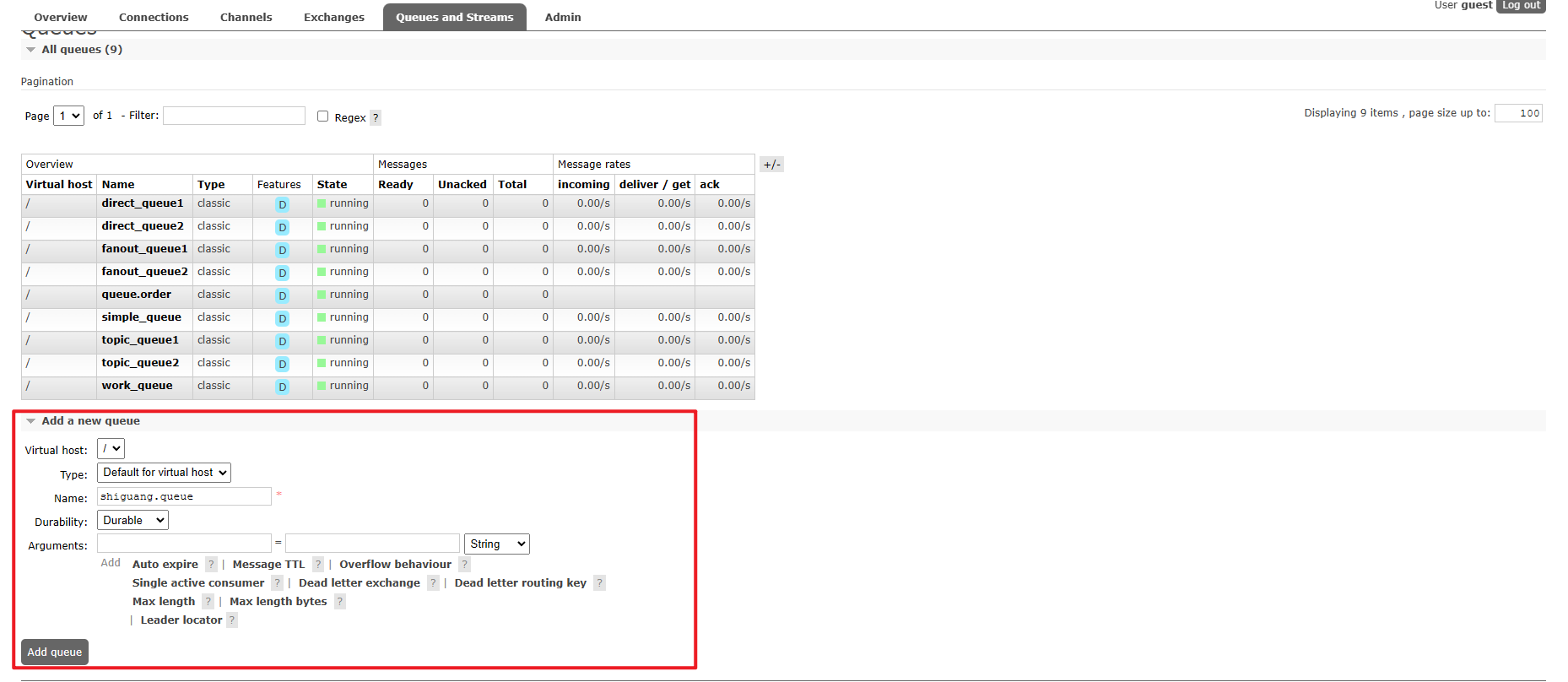Image resolution: width=1568 pixels, height=682 pixels.
Task: Open the queue.order queue link
Action: click(x=137, y=295)
